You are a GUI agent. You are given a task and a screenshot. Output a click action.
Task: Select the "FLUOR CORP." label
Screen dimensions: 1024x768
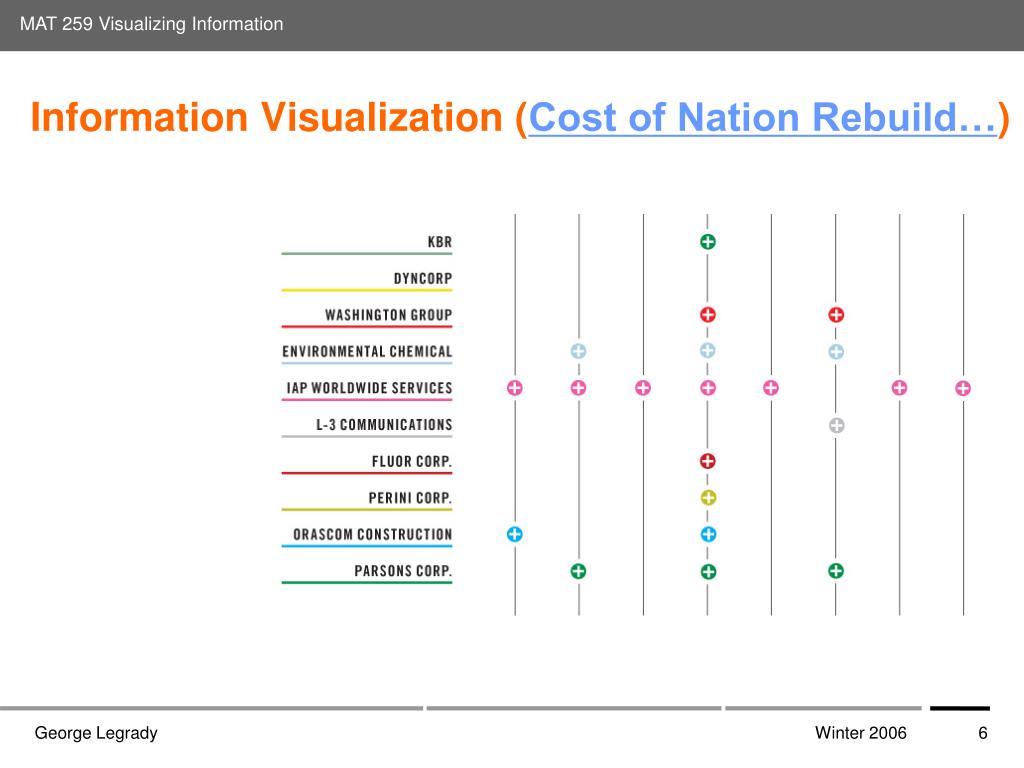[411, 462]
